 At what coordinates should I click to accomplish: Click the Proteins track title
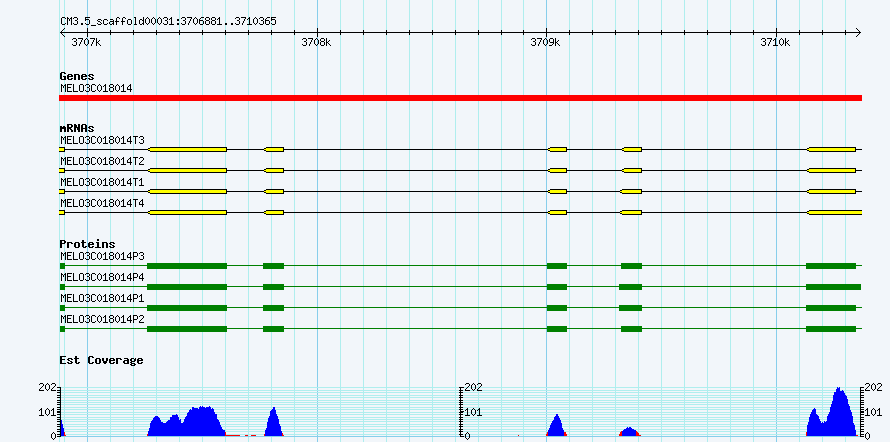(x=87, y=244)
